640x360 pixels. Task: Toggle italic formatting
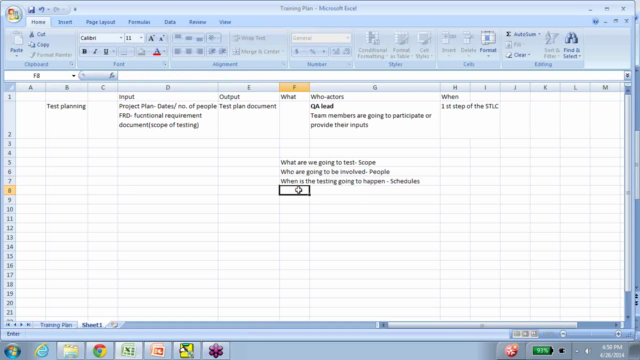(95, 52)
